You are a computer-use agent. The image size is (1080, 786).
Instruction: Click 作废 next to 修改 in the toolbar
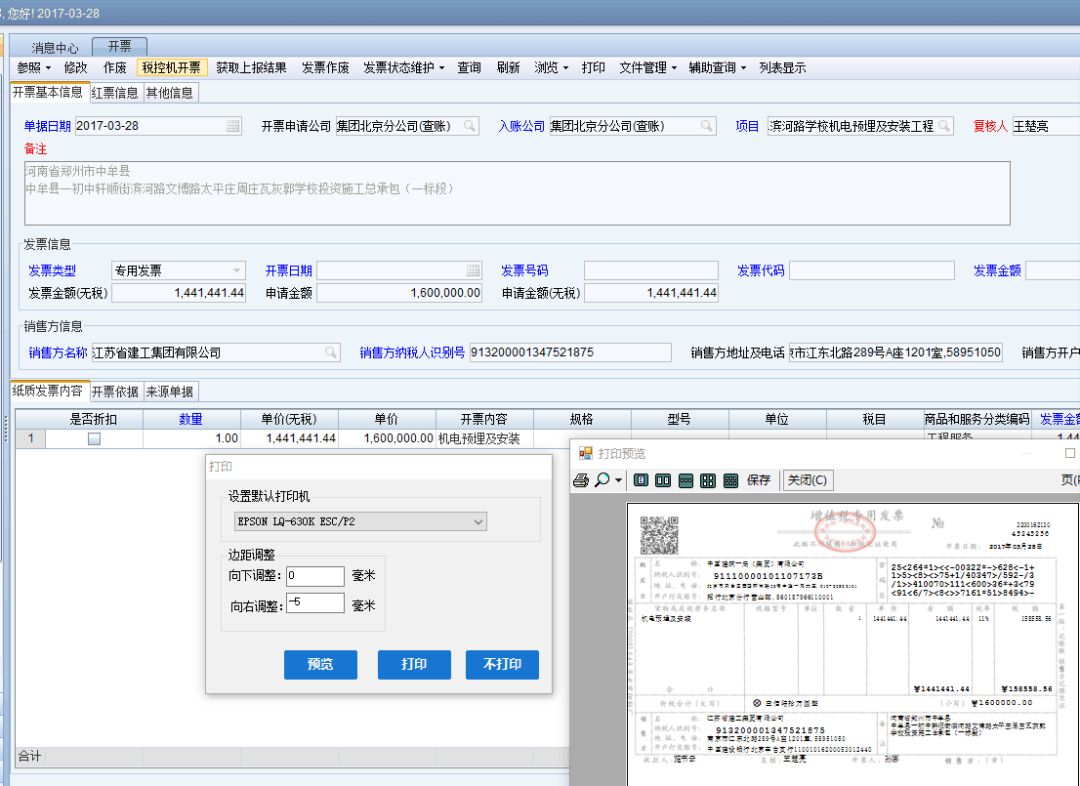(114, 68)
